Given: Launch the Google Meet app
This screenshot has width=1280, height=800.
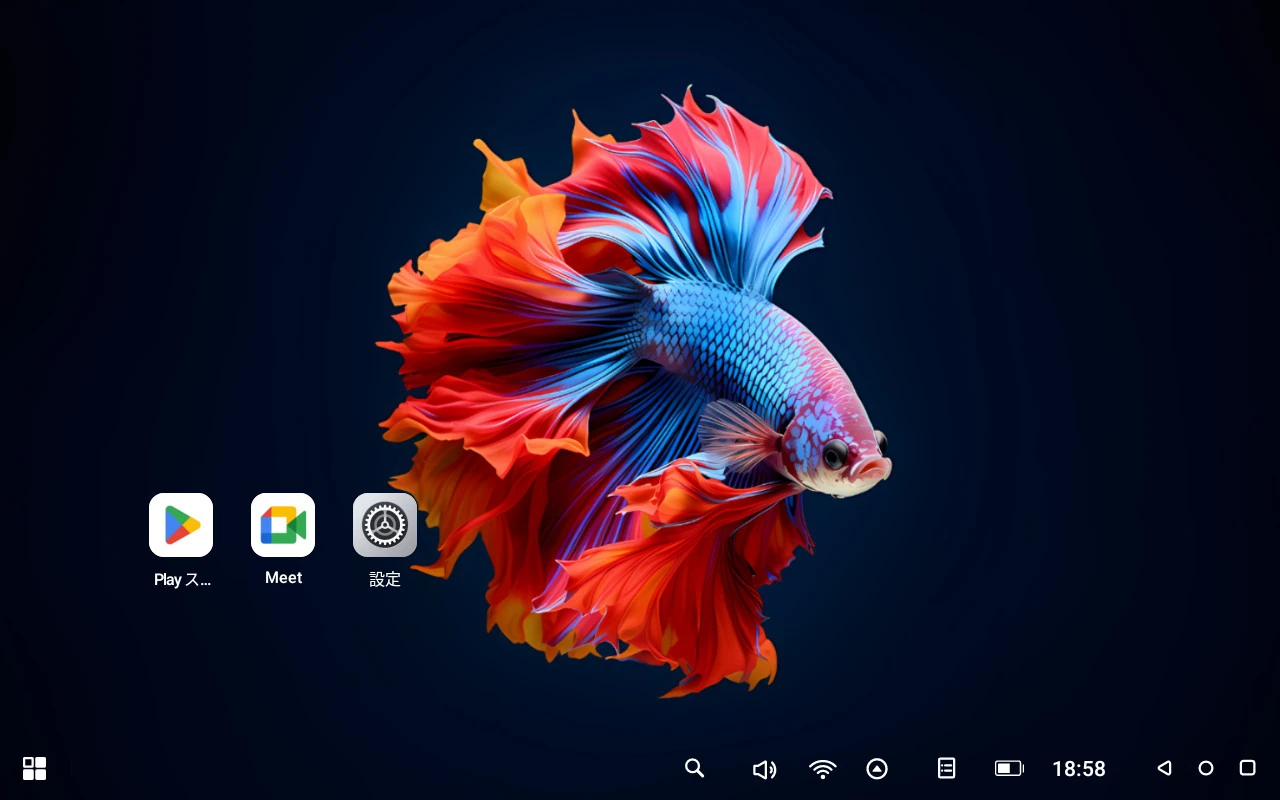Looking at the screenshot, I should (x=283, y=525).
